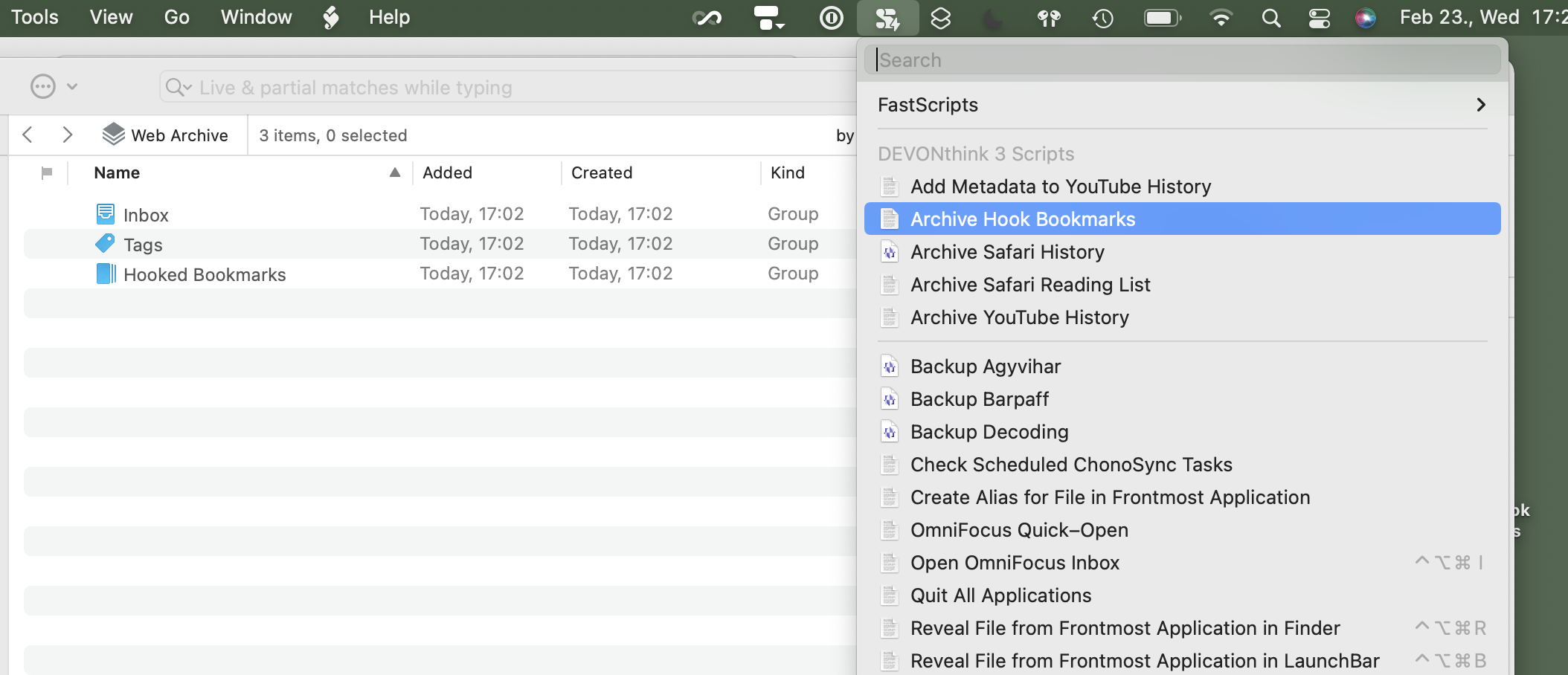The image size is (1568, 675).
Task: Click the infinity loop menu bar icon
Action: tap(707, 18)
